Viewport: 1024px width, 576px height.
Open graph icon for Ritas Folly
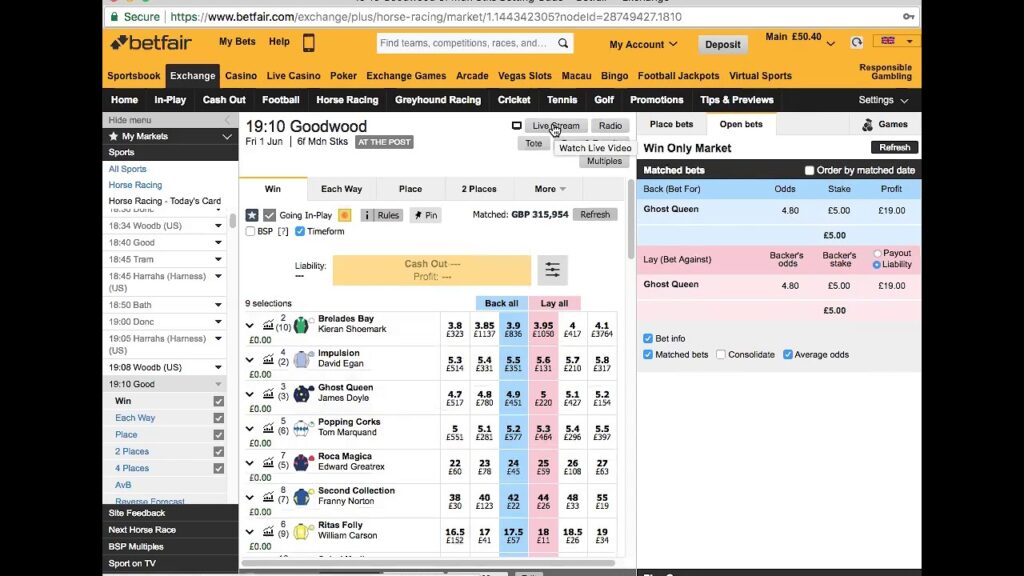pos(268,532)
